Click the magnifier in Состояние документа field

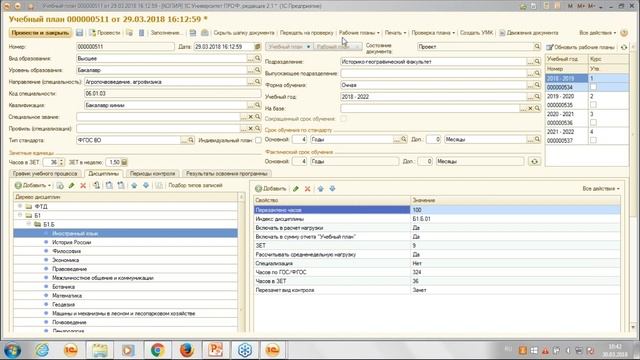[x=537, y=47]
